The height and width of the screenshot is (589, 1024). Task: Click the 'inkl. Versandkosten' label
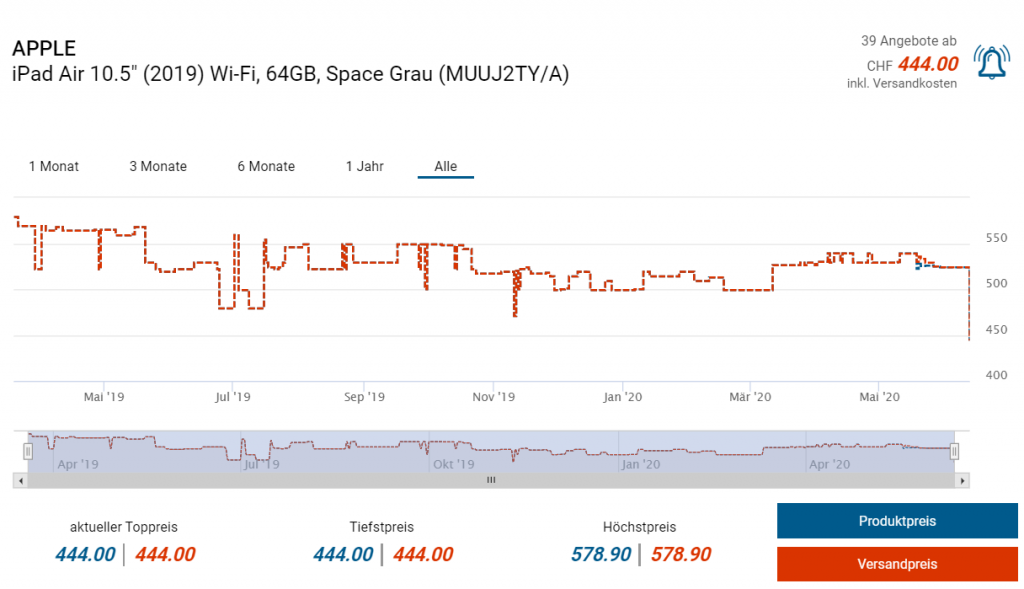click(x=902, y=84)
